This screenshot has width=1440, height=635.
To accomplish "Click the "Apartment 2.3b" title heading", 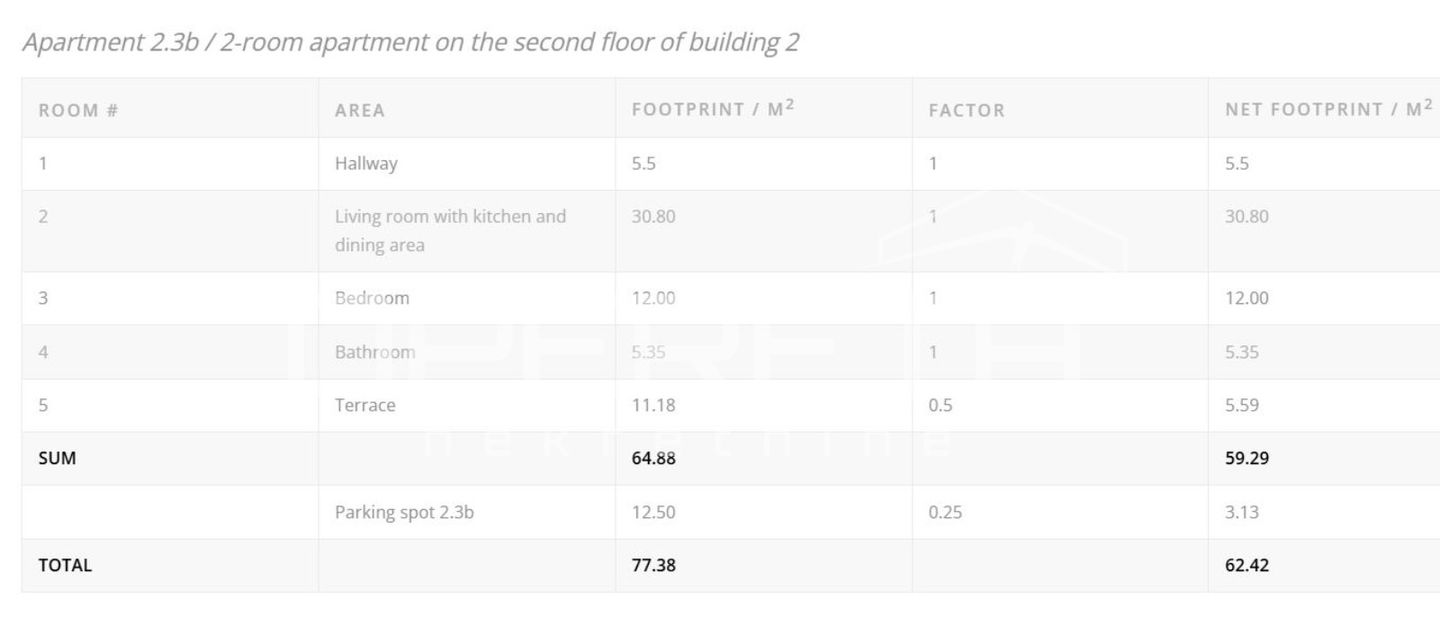I will [410, 43].
